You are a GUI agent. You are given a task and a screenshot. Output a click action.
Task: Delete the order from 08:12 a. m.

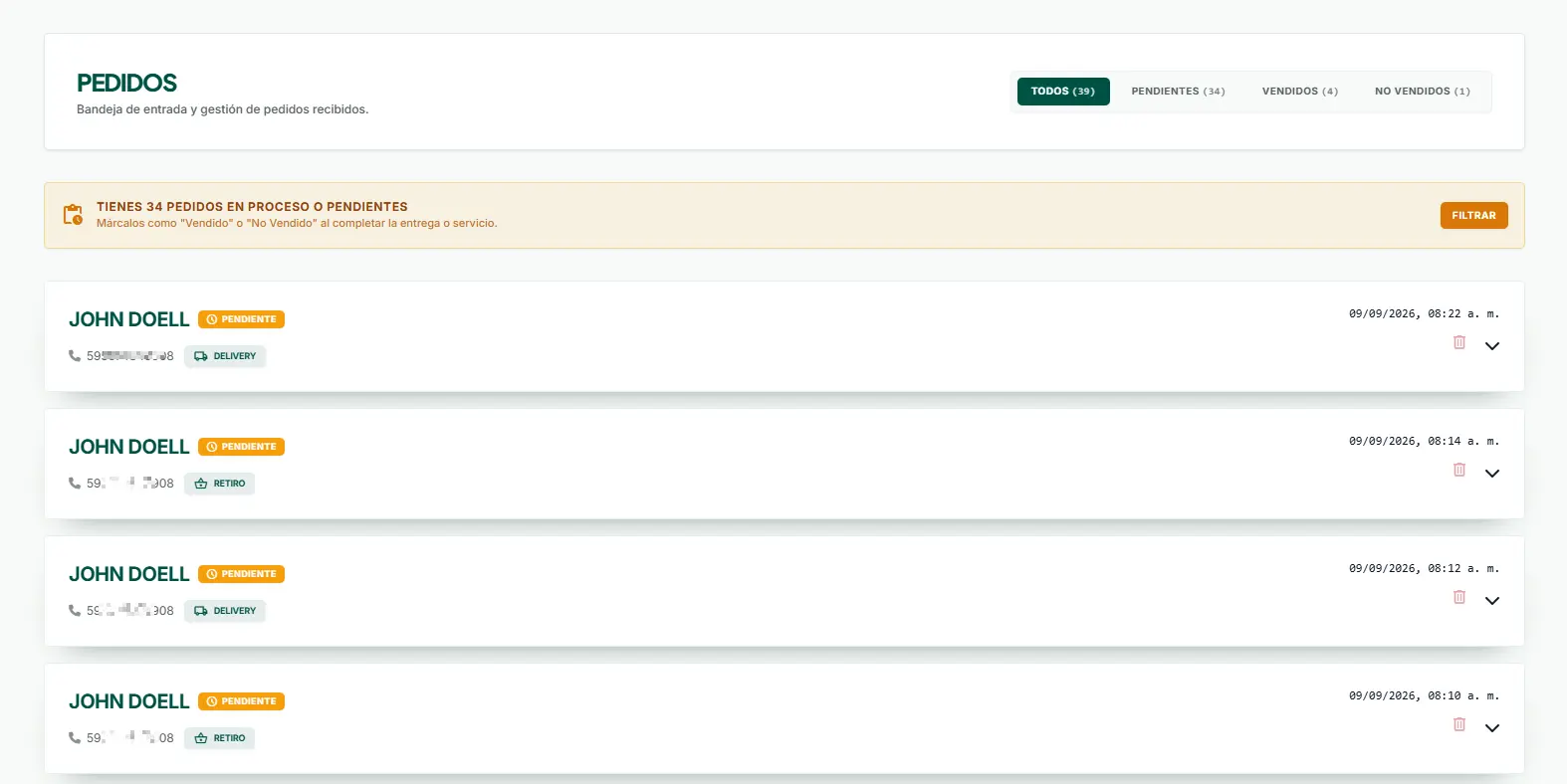tap(1459, 597)
